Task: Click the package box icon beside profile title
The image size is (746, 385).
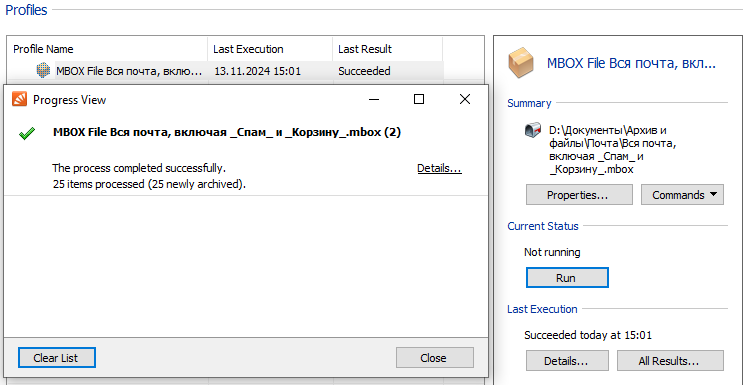Action: click(521, 63)
